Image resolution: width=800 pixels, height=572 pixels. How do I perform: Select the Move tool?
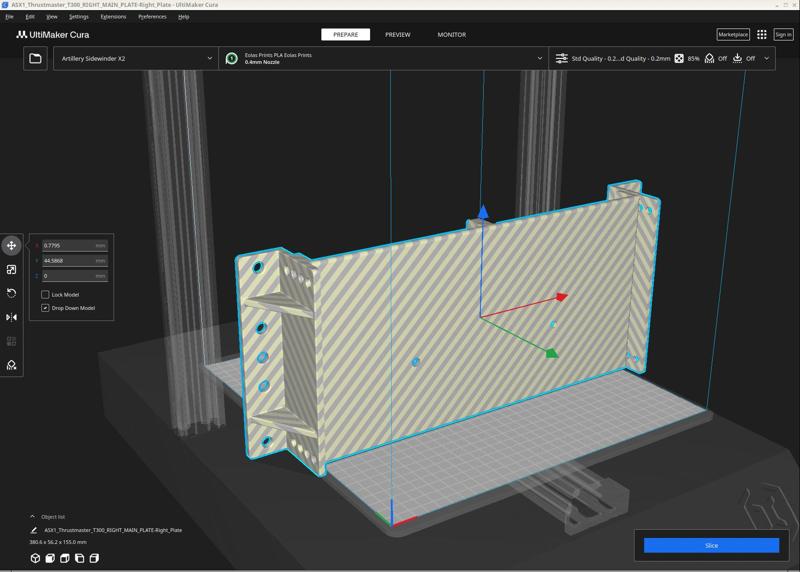[x=11, y=245]
